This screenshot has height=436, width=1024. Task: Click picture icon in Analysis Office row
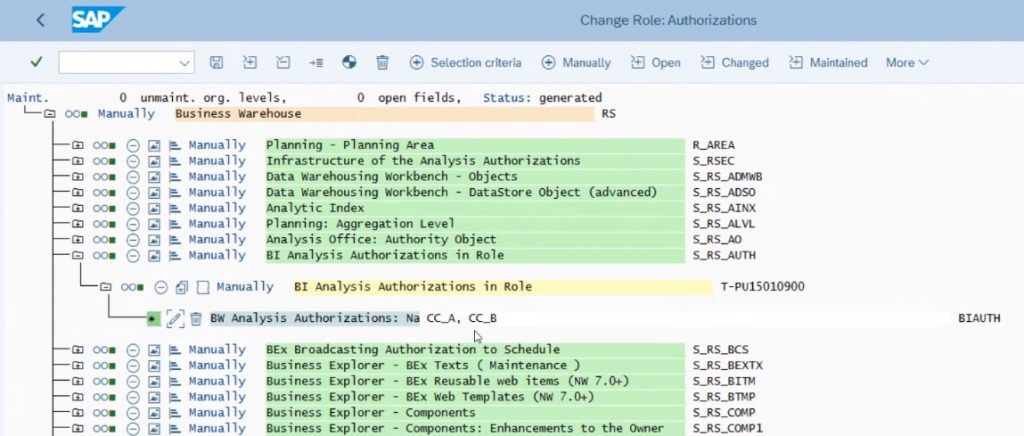coord(154,239)
